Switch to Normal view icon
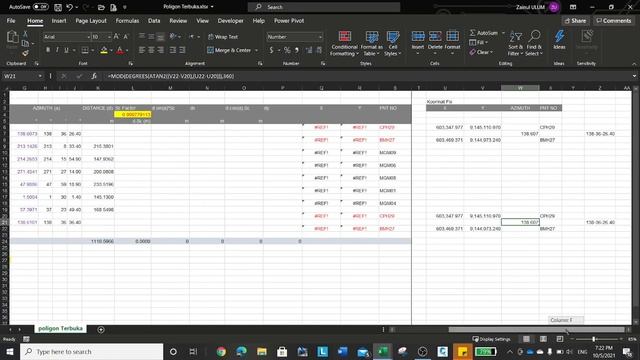This screenshot has height=360, width=640. pos(527,339)
